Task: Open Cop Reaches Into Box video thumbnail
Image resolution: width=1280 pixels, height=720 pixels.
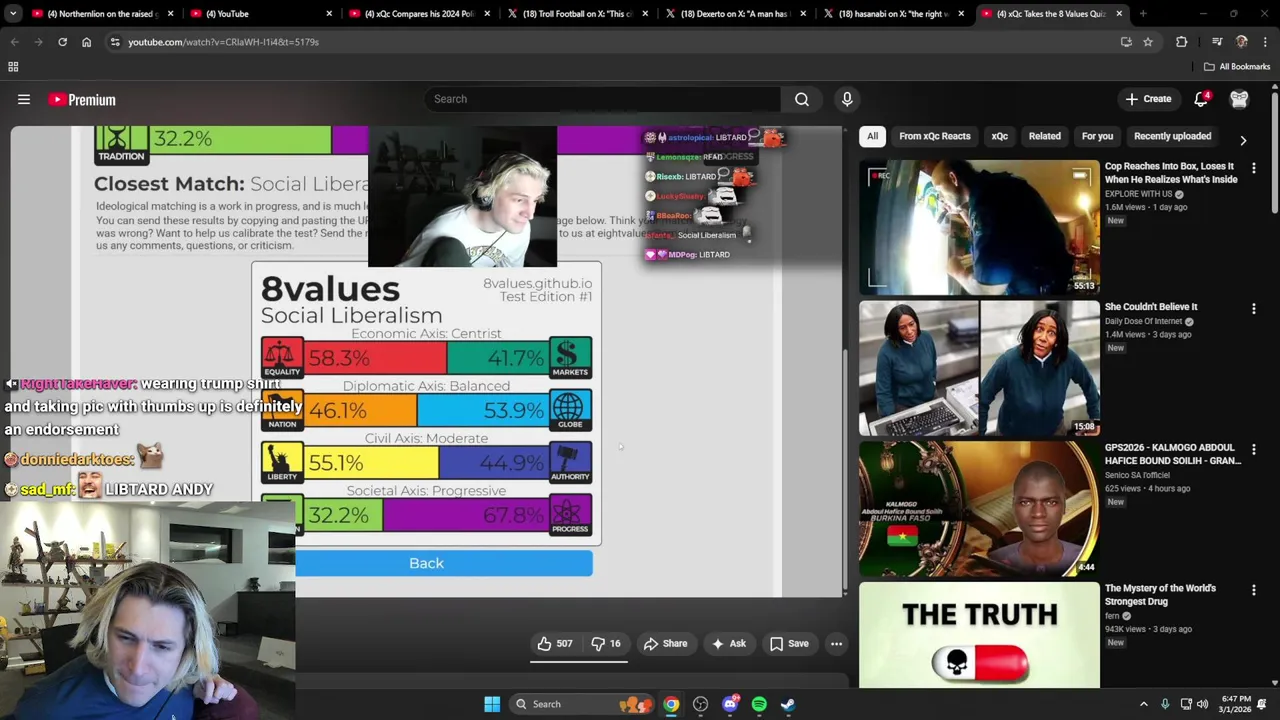Action: 979,227
